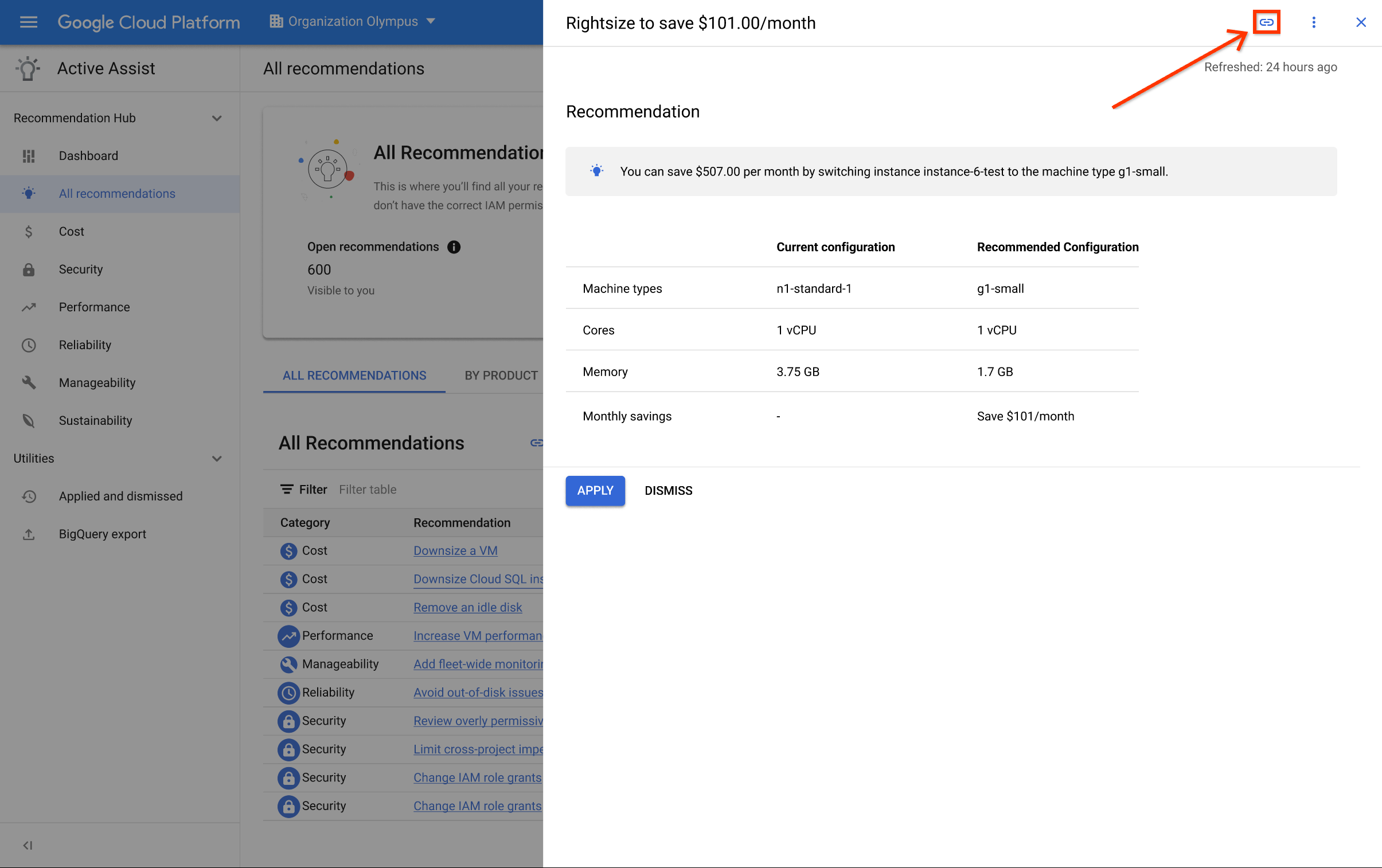Click the Reliability clock icon in sidebar
Screen dimensions: 1382x868
click(x=28, y=345)
